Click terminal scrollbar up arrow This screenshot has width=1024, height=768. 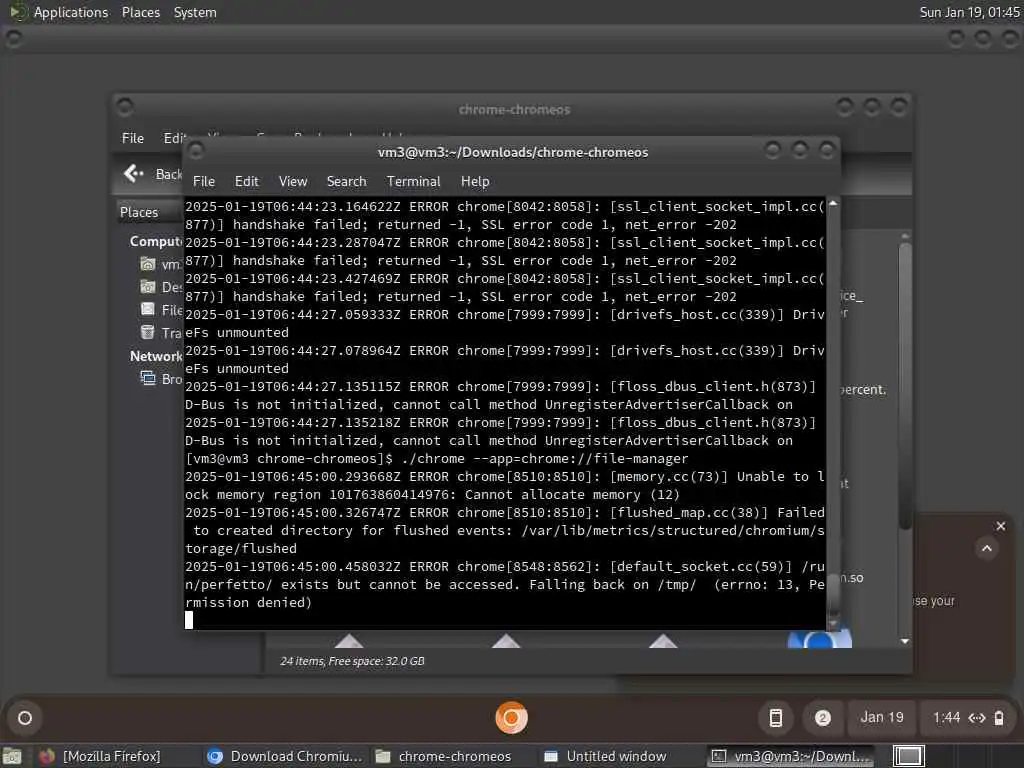point(833,204)
